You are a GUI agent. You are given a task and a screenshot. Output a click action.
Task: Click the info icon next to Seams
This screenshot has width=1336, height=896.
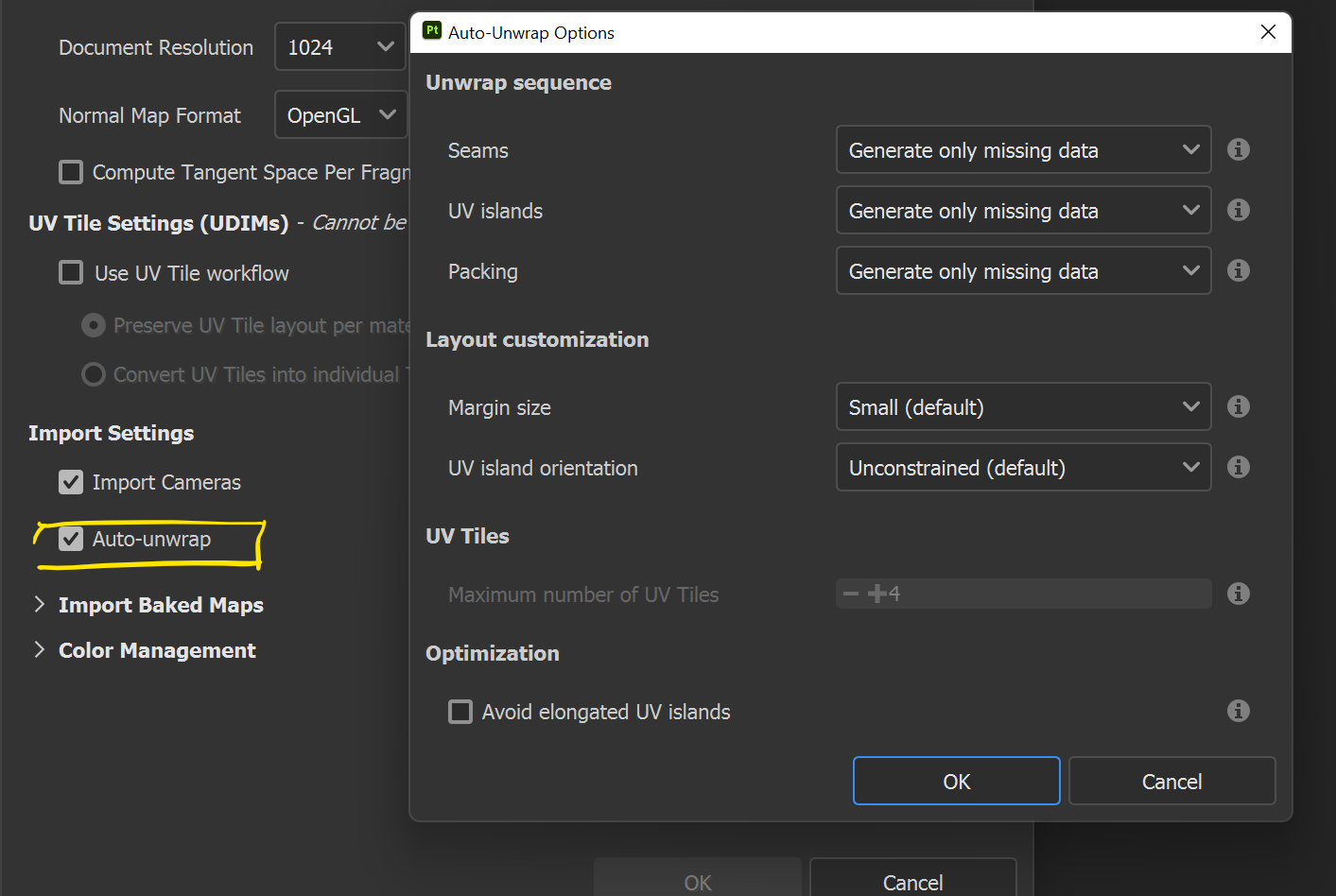point(1239,149)
